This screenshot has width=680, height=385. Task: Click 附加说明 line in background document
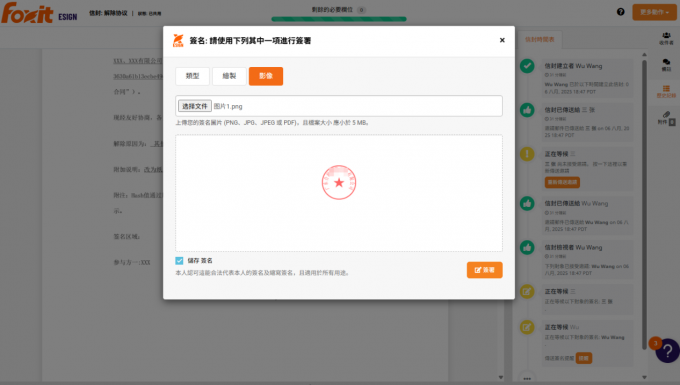pos(138,170)
